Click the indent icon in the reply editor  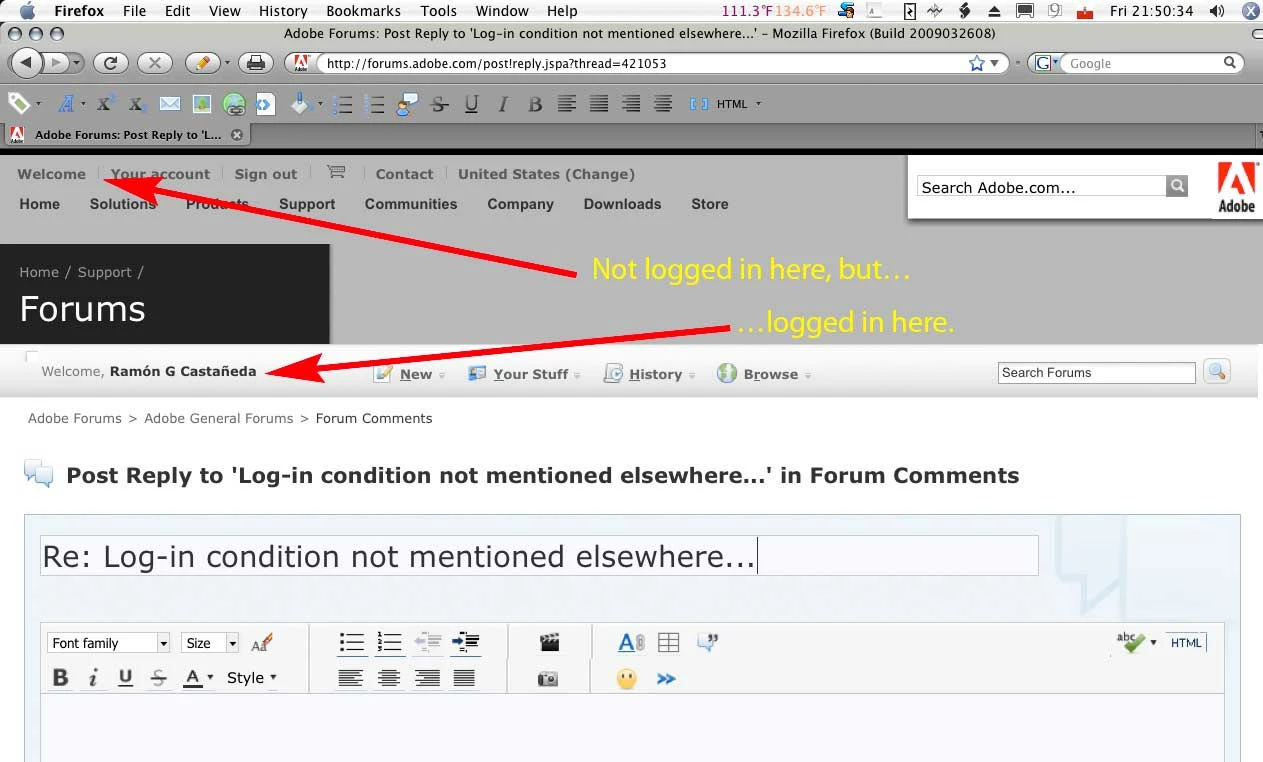(x=466, y=643)
